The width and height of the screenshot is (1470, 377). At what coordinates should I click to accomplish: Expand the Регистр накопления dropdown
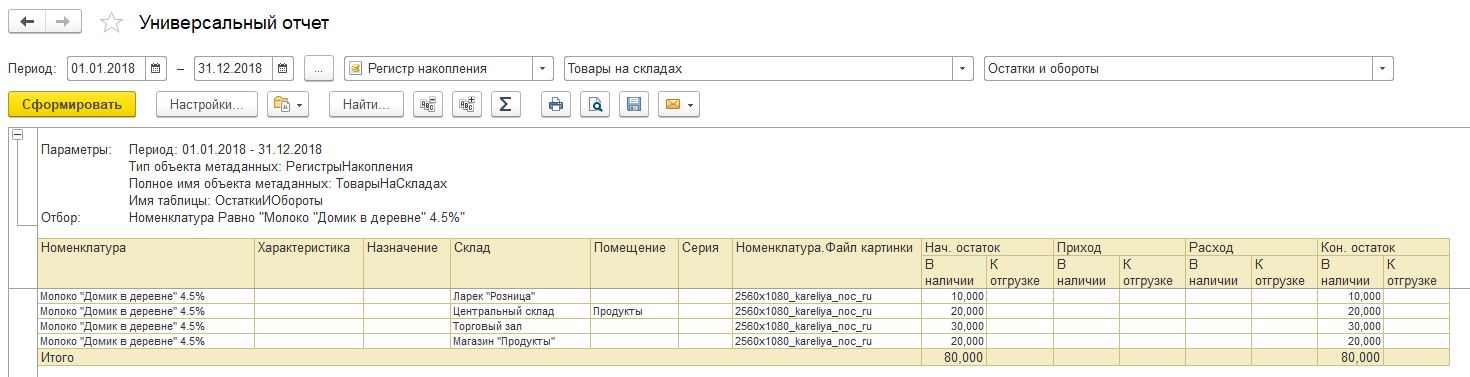click(544, 69)
